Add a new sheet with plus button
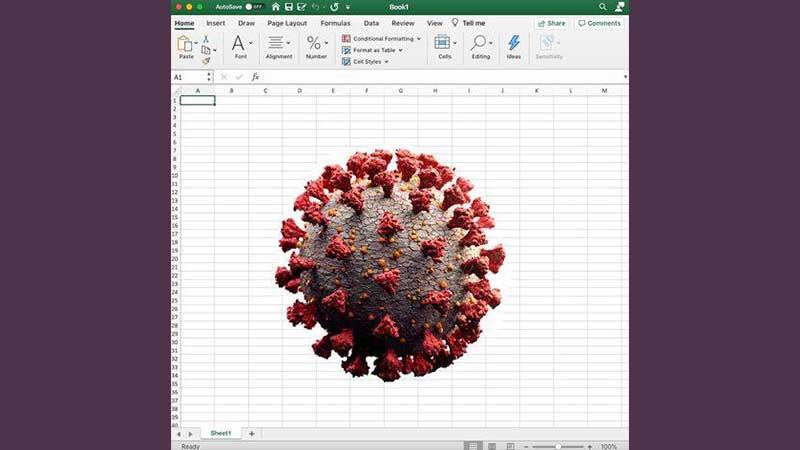The image size is (800, 450). coord(252,434)
